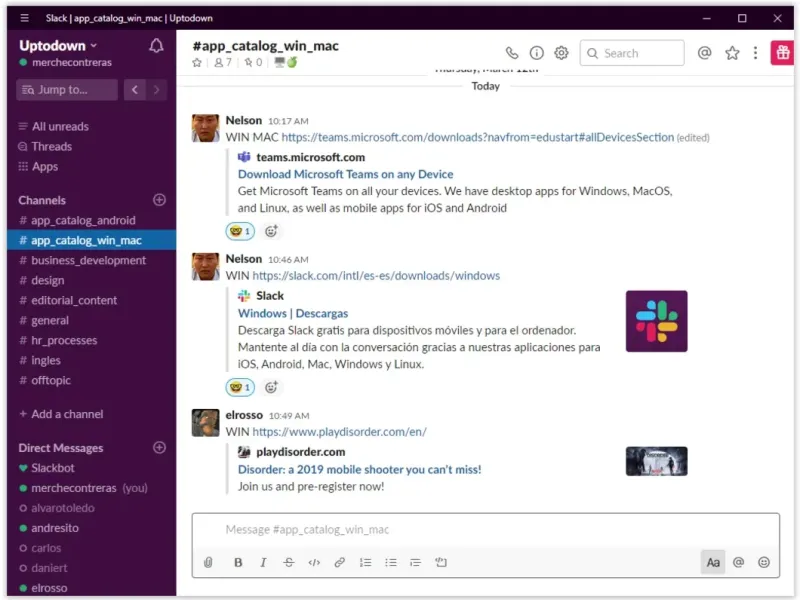Go to the general channel
This screenshot has height=600, width=800.
click(x=49, y=320)
